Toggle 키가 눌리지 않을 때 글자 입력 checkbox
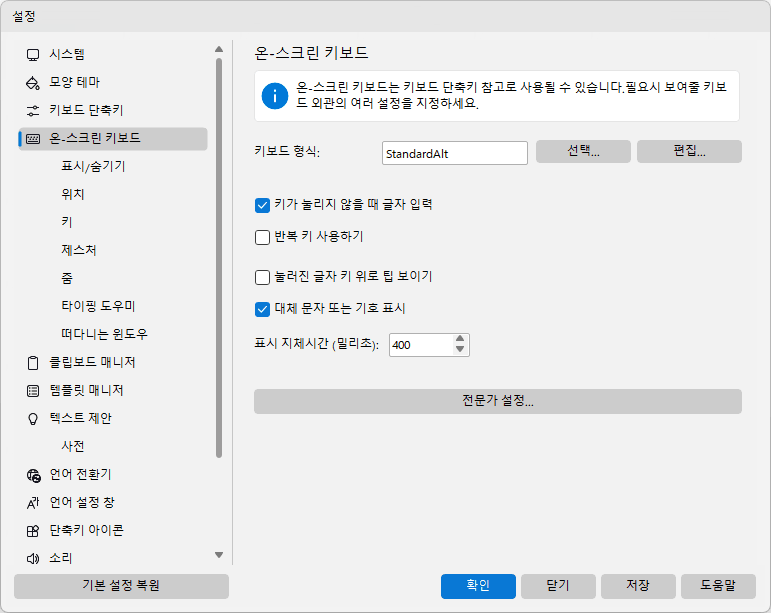The height and width of the screenshot is (613, 771). pos(262,205)
